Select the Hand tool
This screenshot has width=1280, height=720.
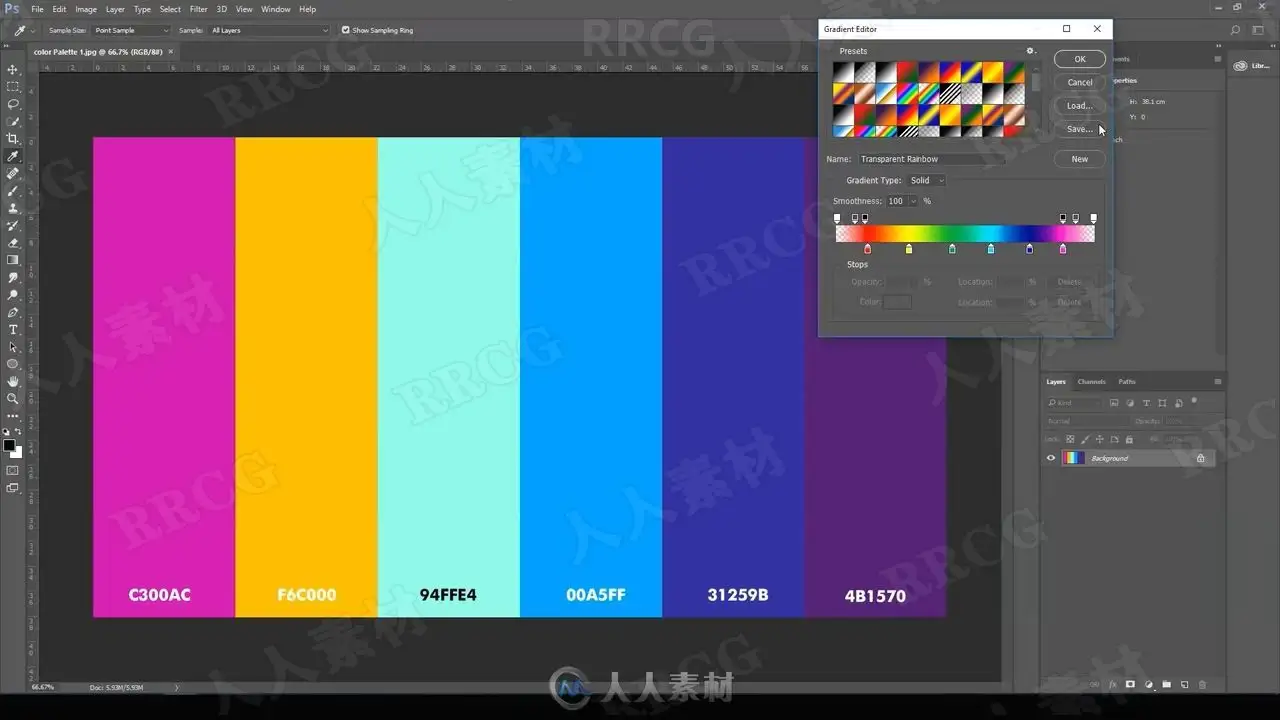(13, 381)
